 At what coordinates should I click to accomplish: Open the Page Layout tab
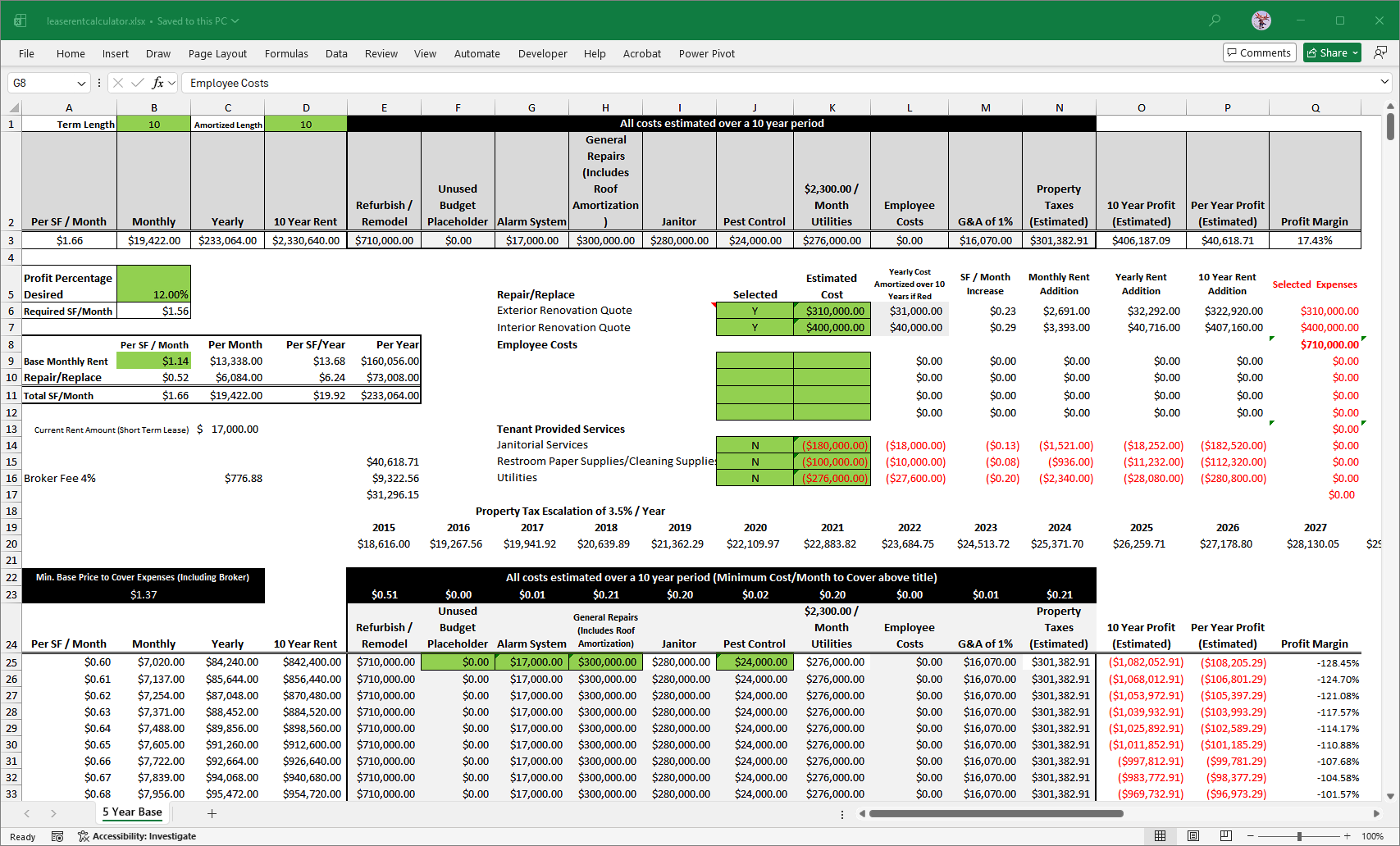tap(217, 53)
